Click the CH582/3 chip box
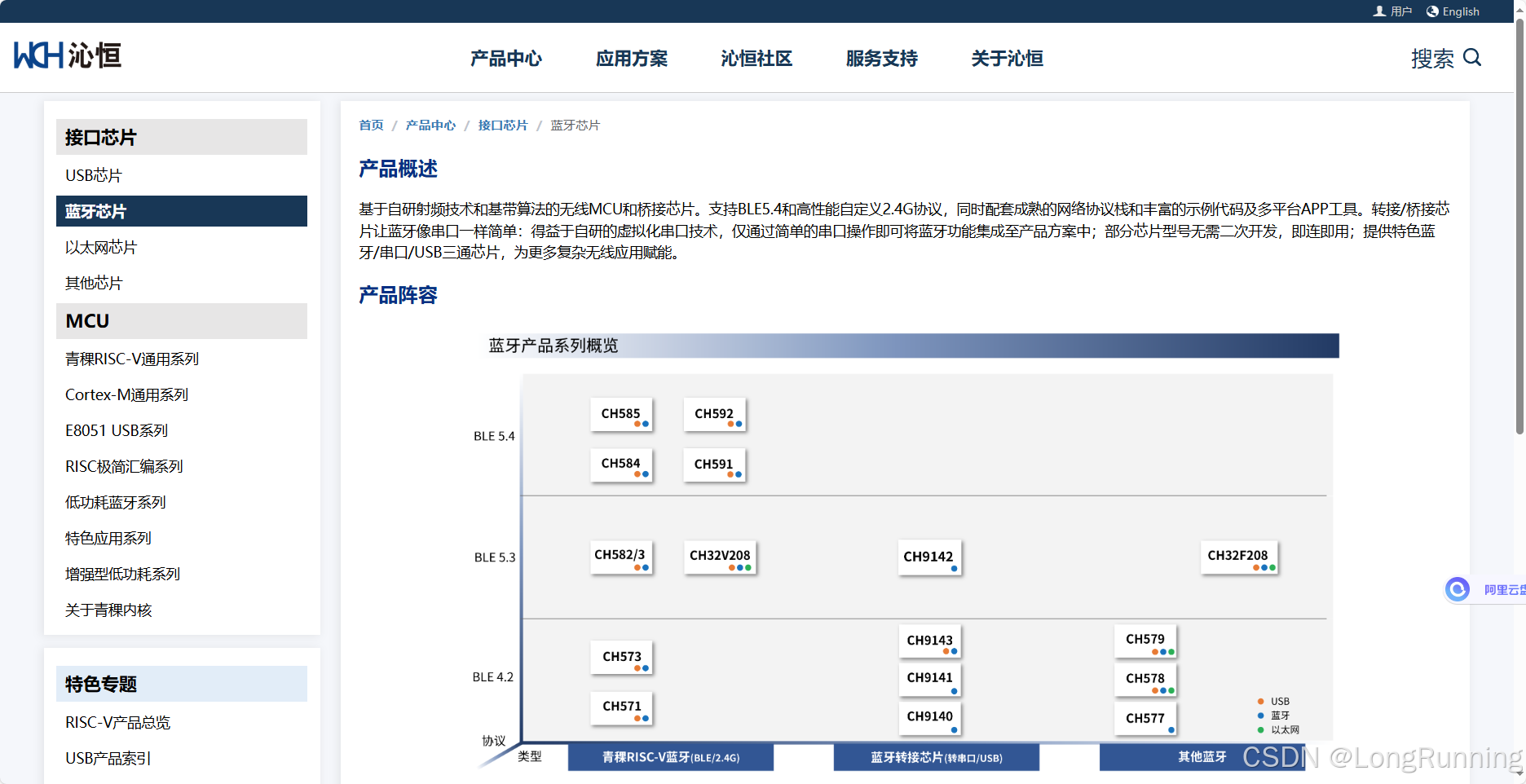 click(x=622, y=557)
